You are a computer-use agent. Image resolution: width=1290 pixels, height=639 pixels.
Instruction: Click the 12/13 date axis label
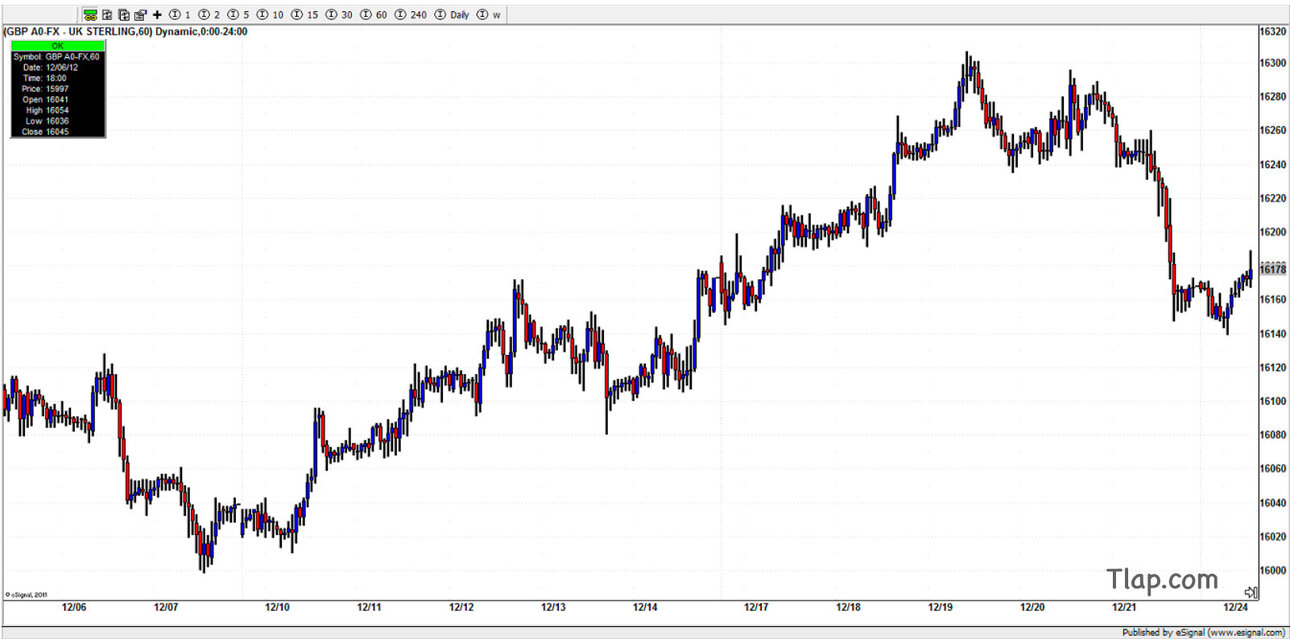553,608
